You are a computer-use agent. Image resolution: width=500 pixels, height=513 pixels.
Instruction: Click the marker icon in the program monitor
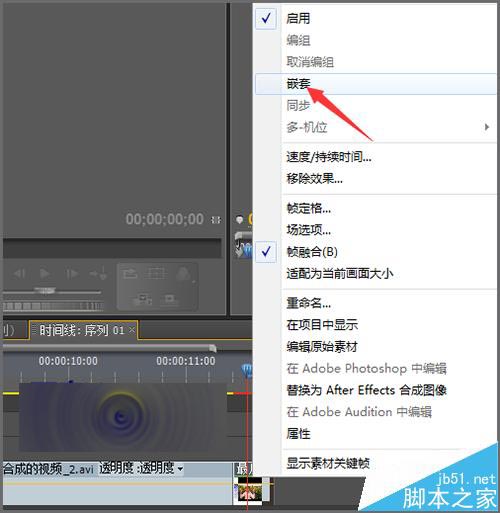point(239,220)
